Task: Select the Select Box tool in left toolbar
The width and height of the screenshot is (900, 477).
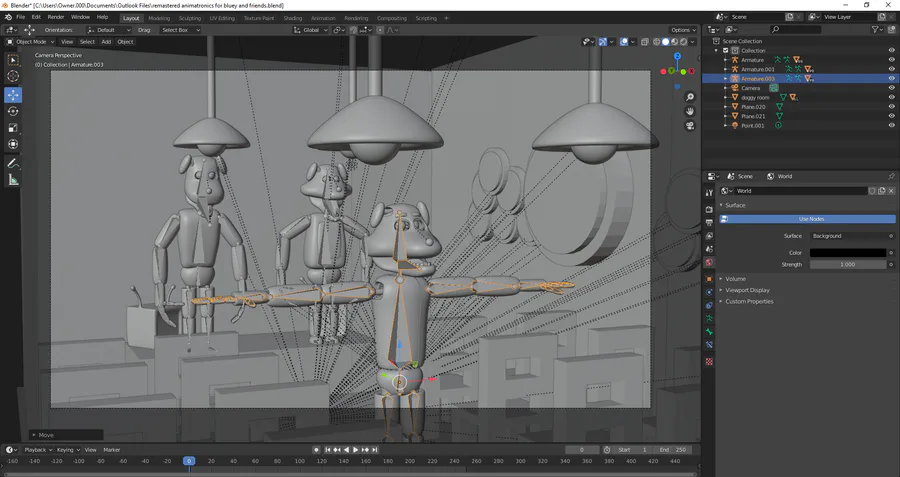Action: click(x=13, y=60)
